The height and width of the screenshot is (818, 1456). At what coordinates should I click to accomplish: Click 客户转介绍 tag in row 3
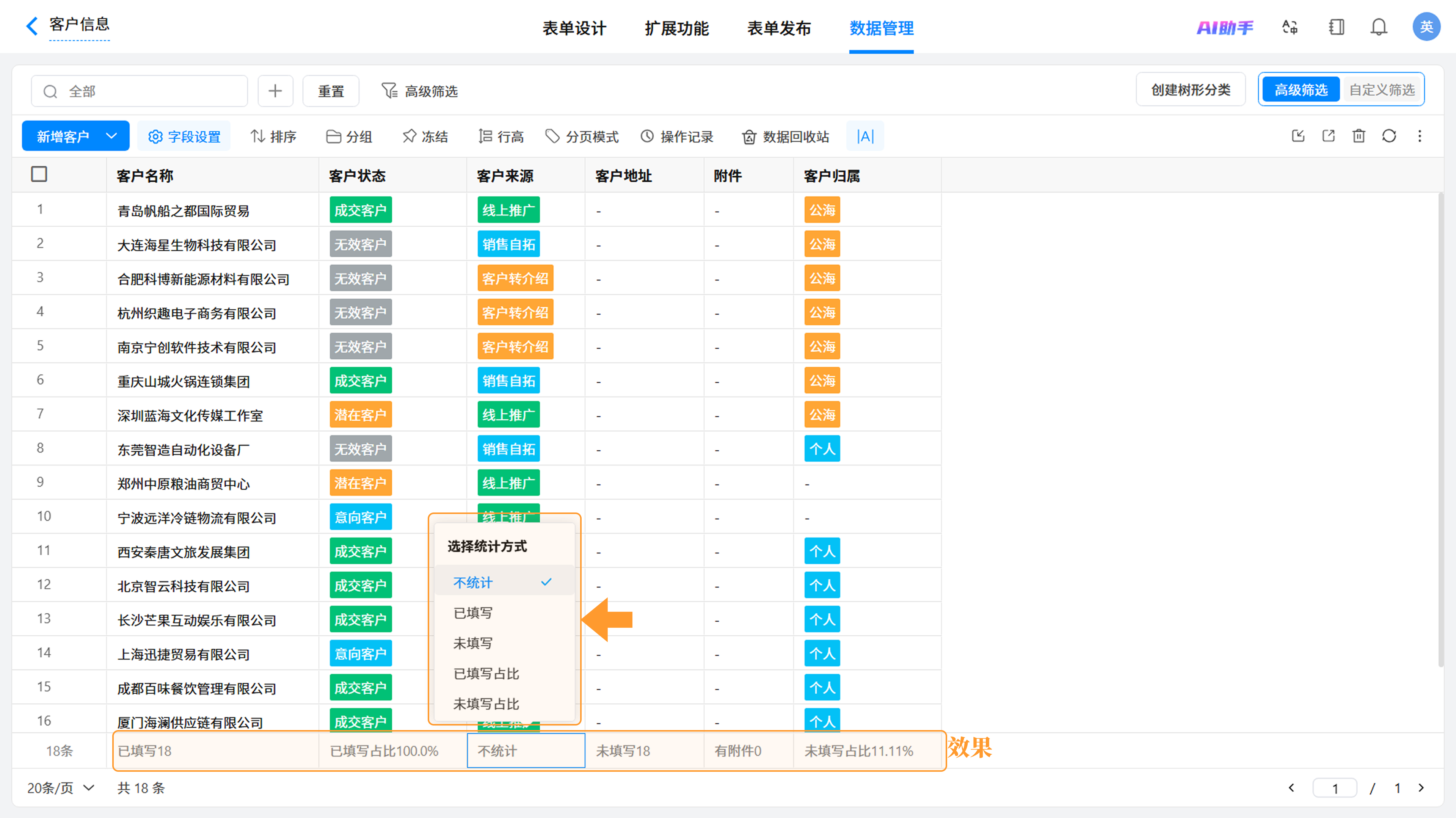click(515, 279)
